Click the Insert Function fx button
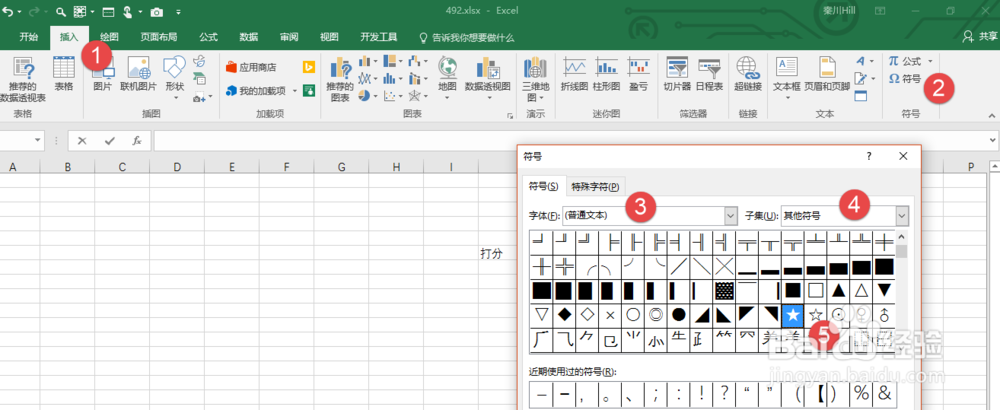 pos(136,141)
